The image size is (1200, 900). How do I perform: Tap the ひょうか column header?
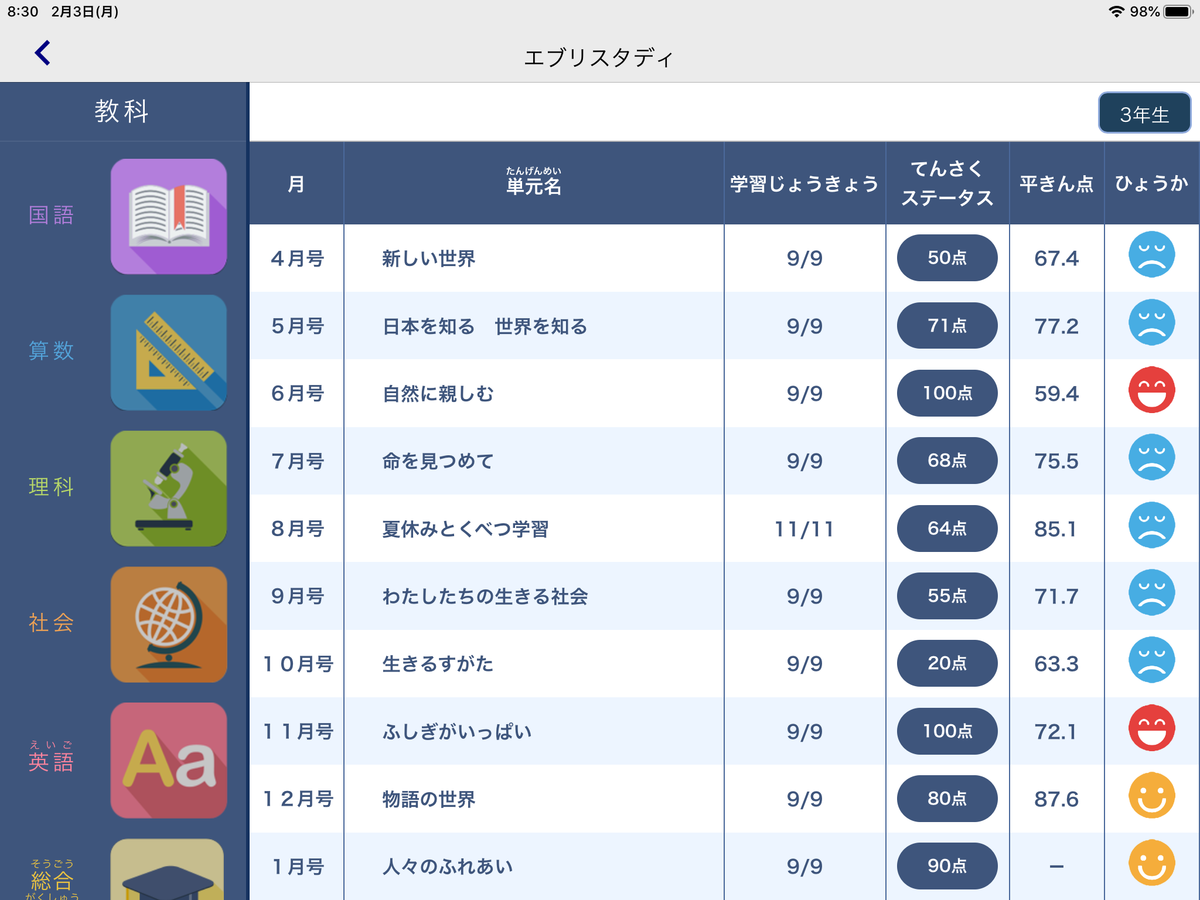click(1152, 183)
